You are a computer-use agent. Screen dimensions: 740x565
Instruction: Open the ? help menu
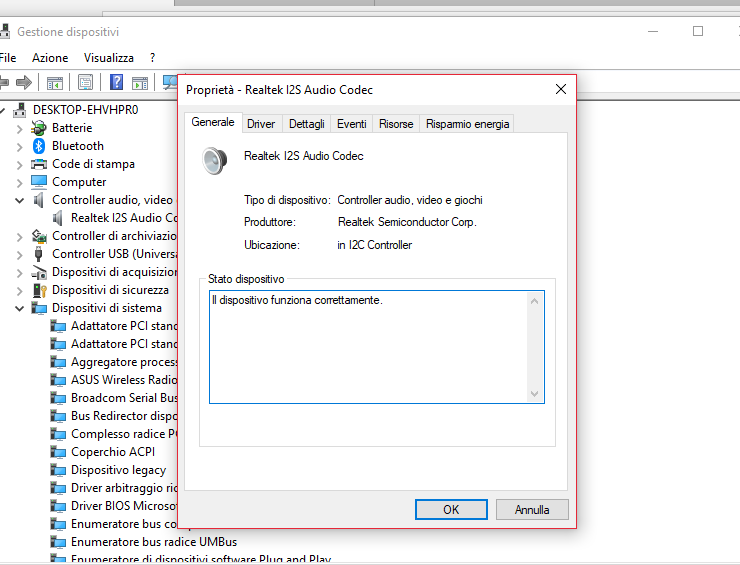(152, 58)
